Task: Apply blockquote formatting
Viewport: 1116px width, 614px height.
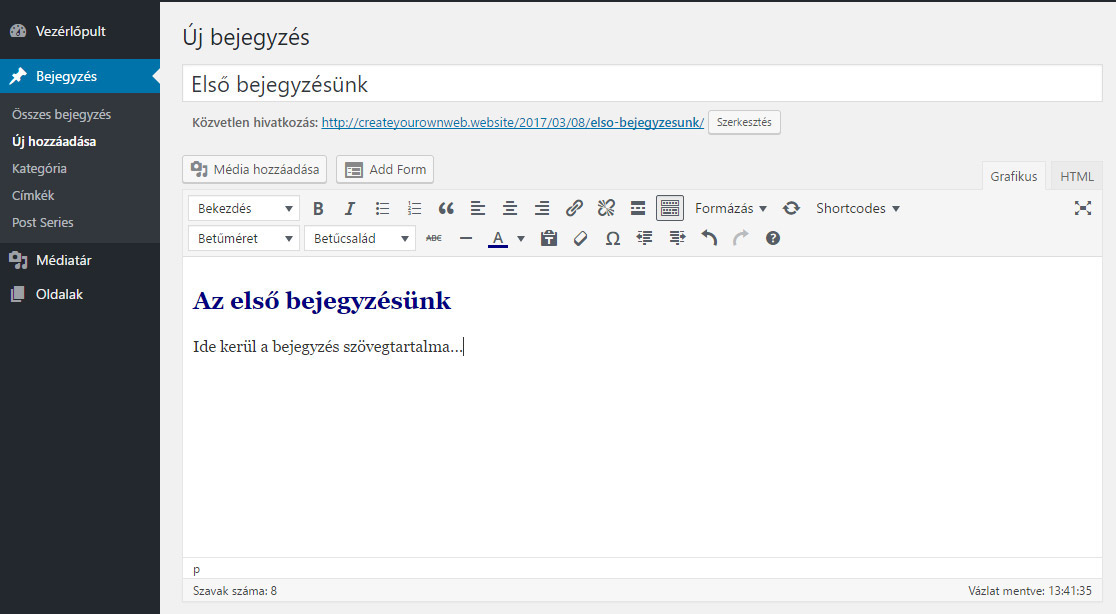Action: coord(446,208)
